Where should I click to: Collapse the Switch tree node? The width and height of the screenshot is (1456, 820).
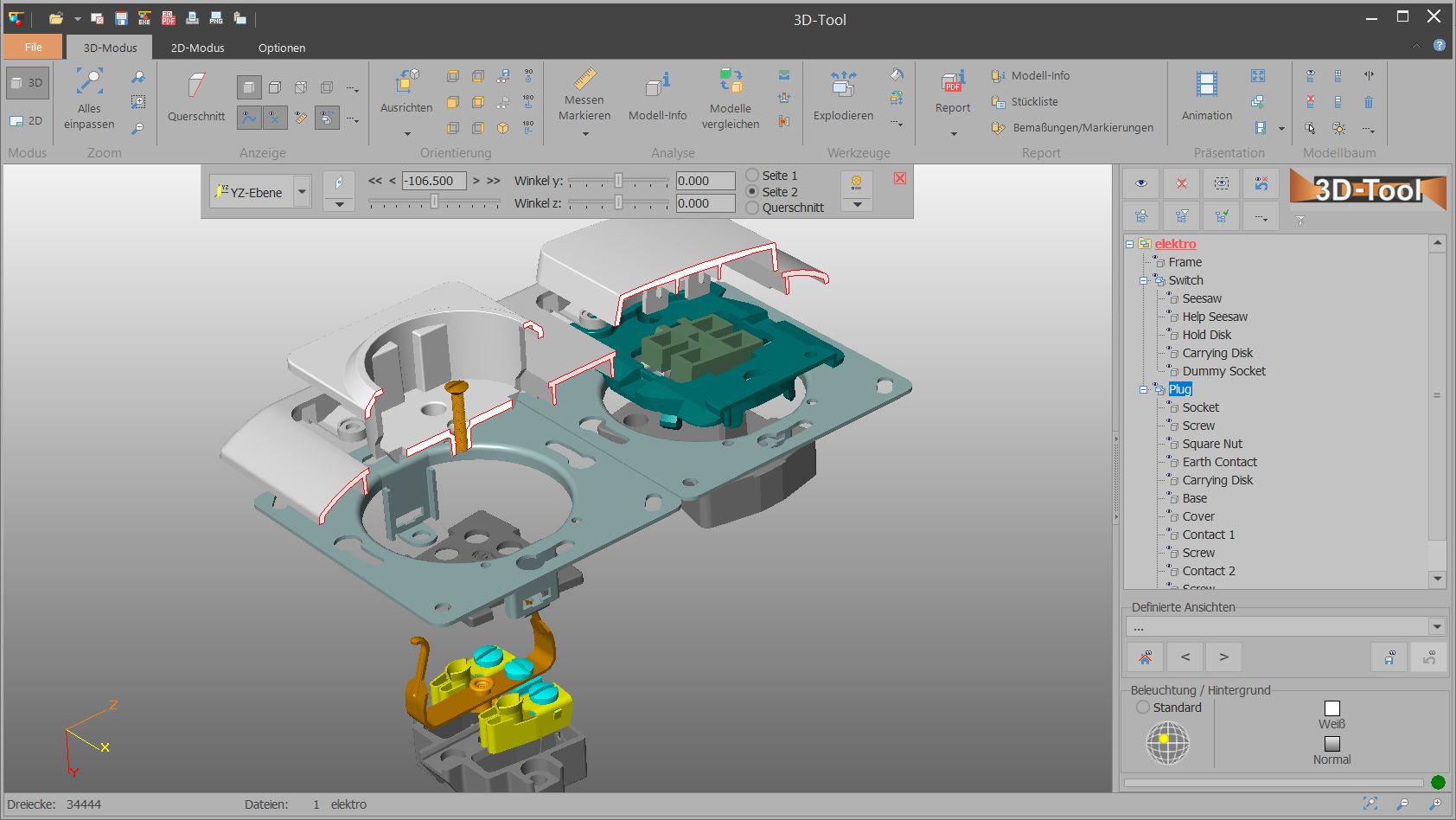coord(1143,280)
